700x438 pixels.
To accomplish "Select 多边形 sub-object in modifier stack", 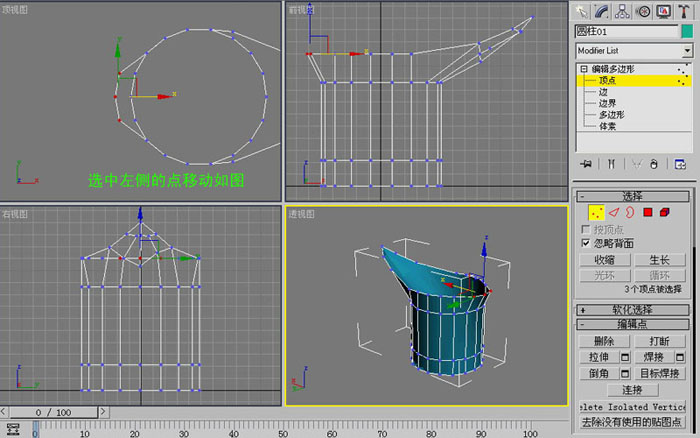I will (x=611, y=115).
